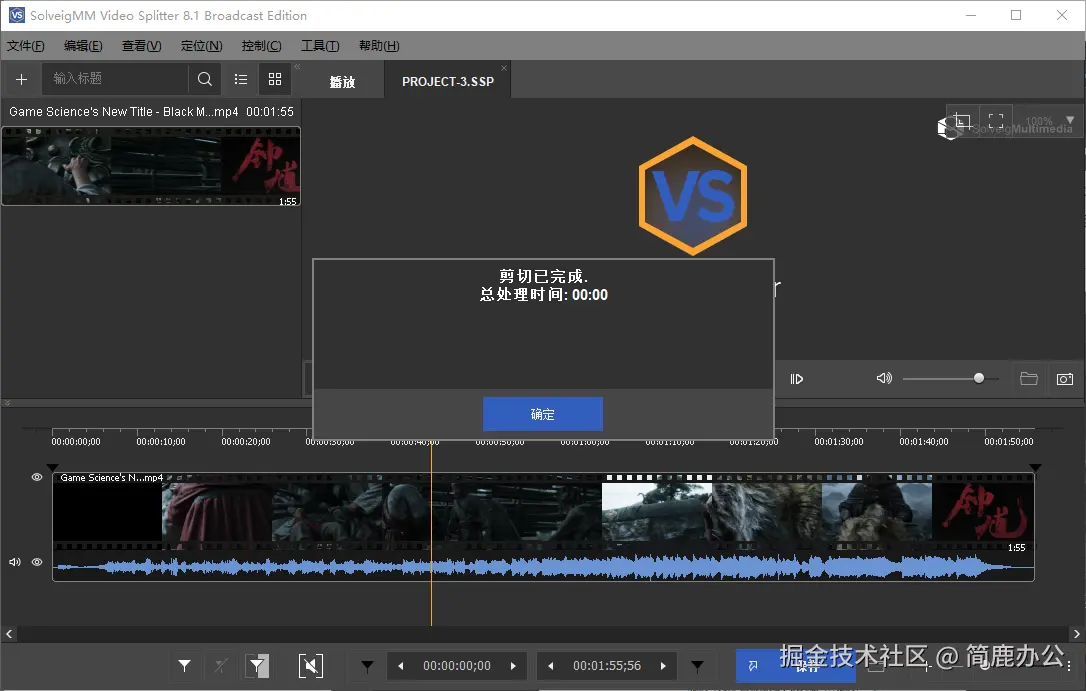Click the invert fragments marker icon
Screen dimensions: 1086x691
tap(257, 665)
